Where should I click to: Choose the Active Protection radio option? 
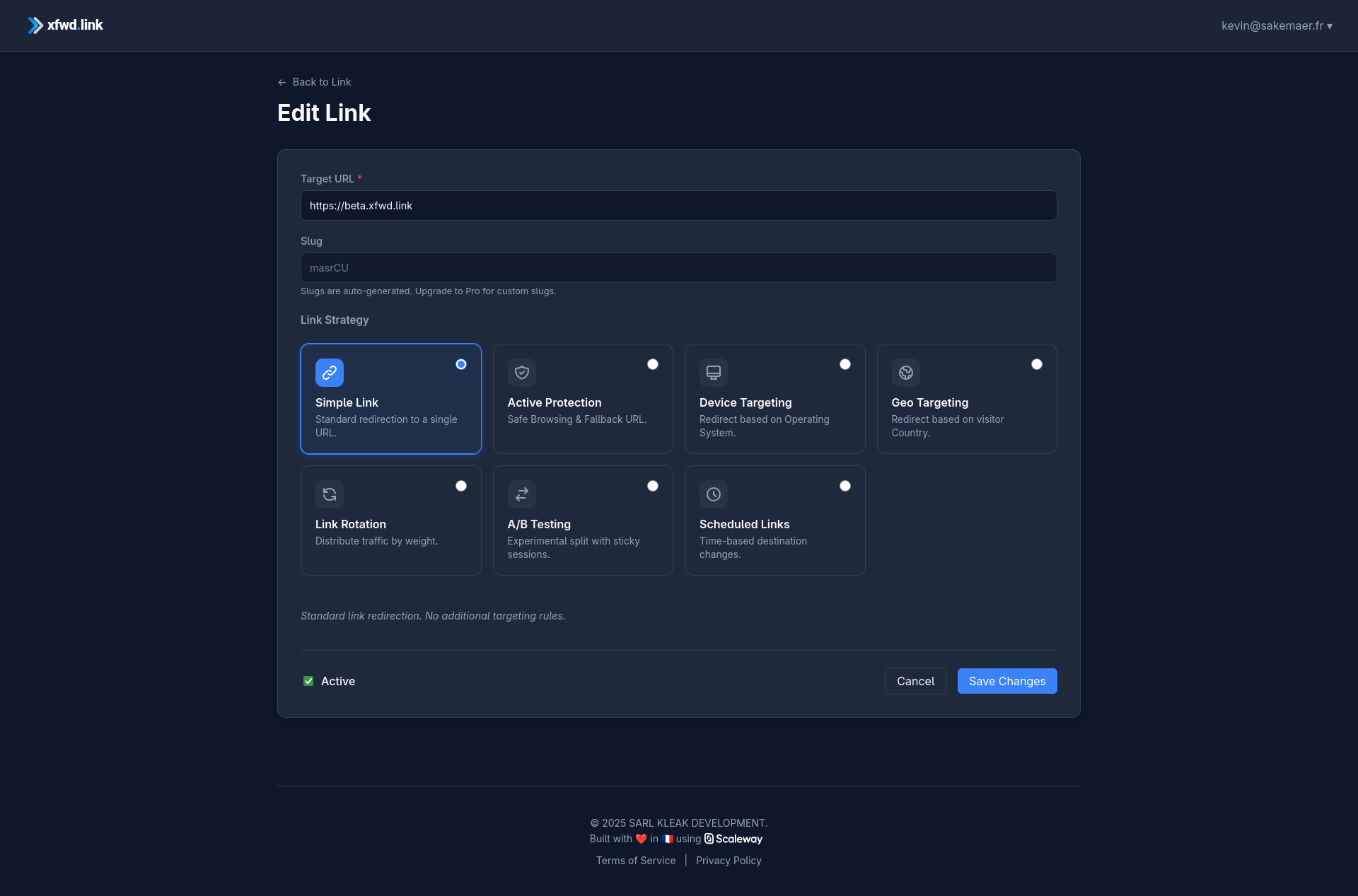pos(653,364)
